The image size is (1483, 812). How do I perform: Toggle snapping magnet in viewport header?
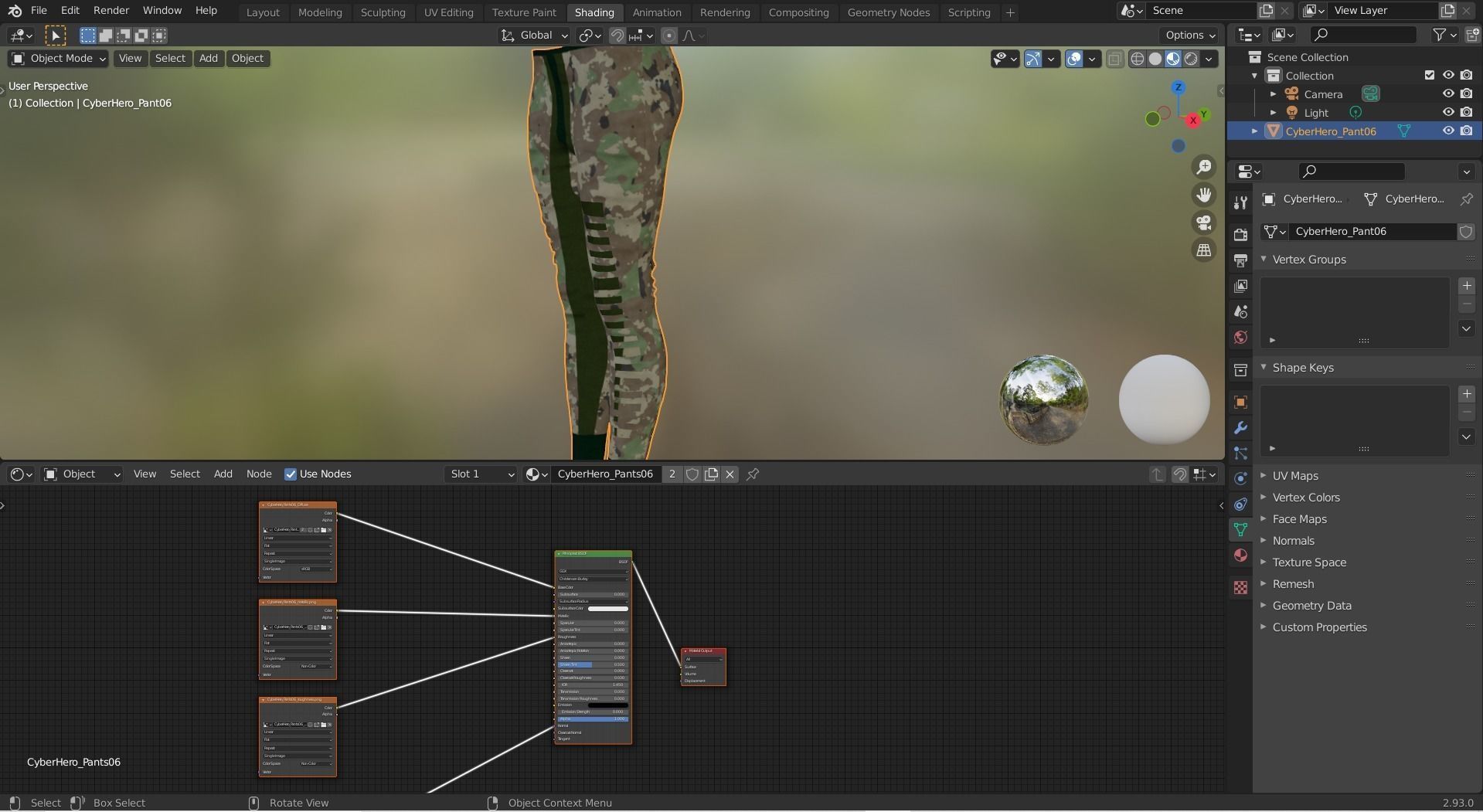click(x=617, y=36)
